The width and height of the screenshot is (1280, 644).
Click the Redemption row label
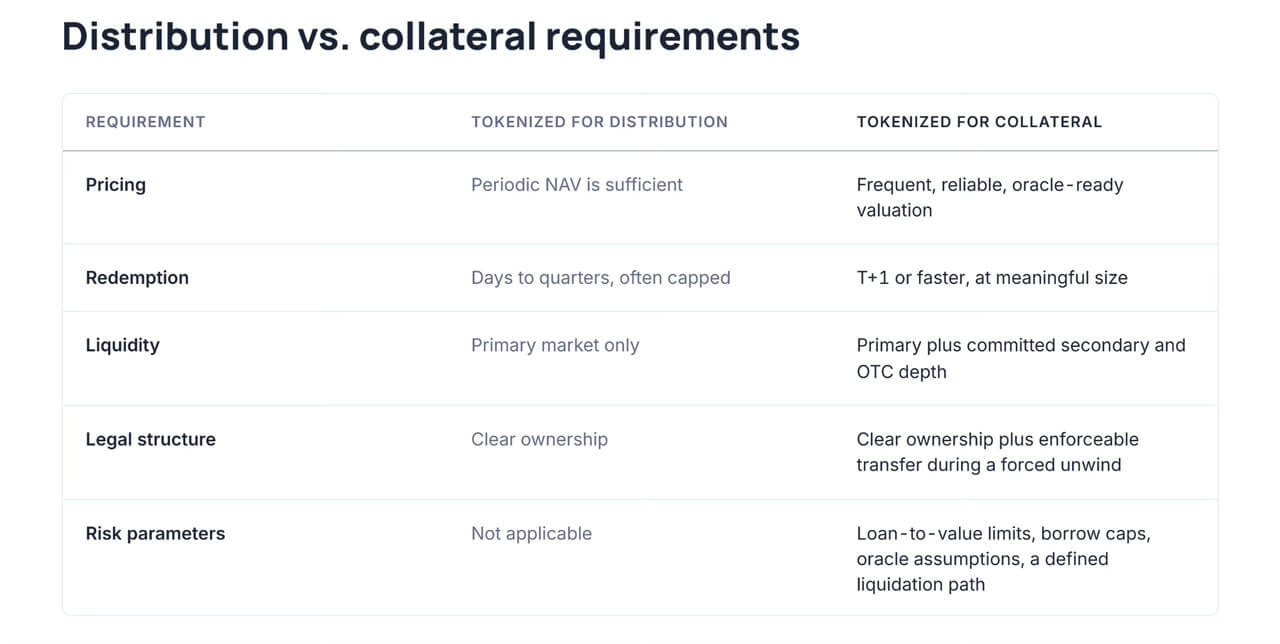137,278
